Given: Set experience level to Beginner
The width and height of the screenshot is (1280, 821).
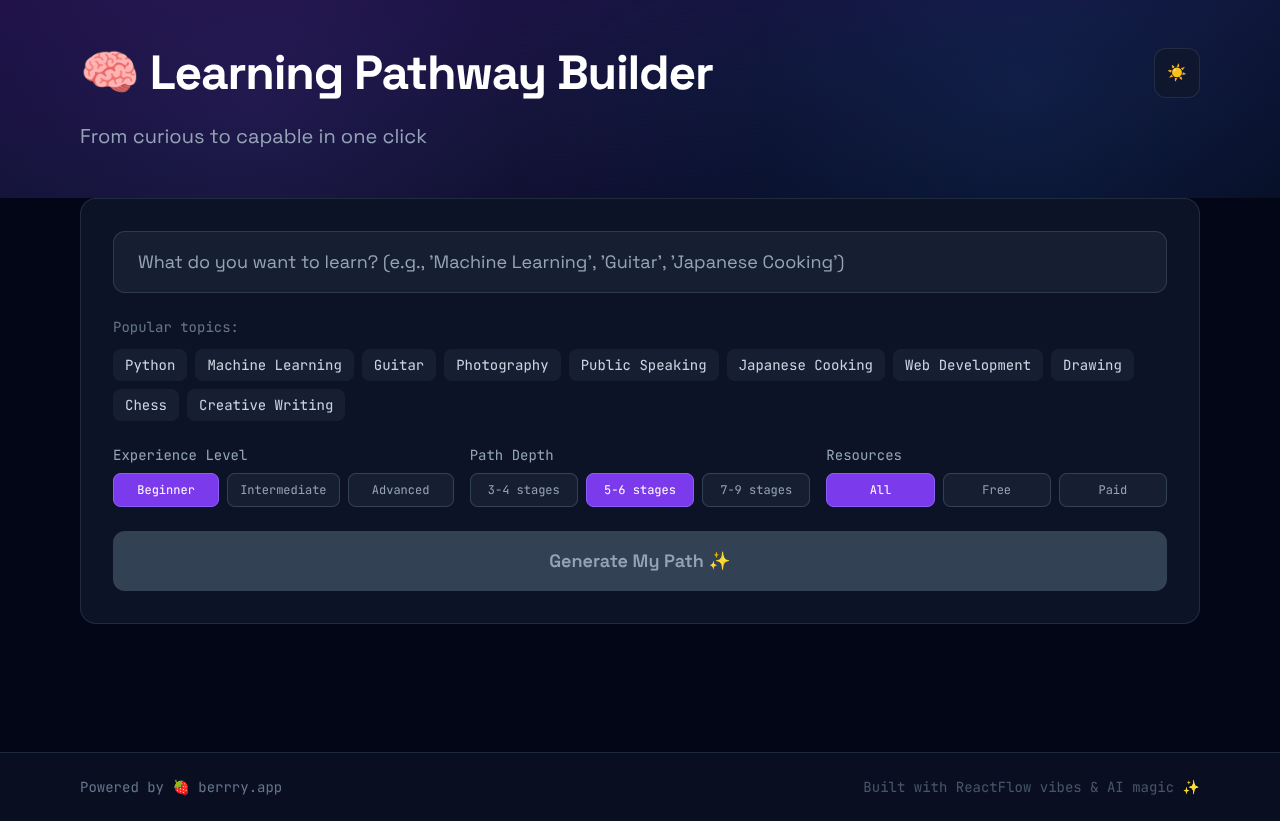Looking at the screenshot, I should point(166,490).
